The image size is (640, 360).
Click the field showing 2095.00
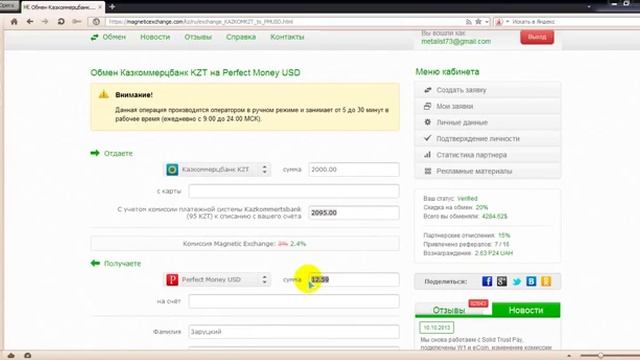[x=354, y=213]
